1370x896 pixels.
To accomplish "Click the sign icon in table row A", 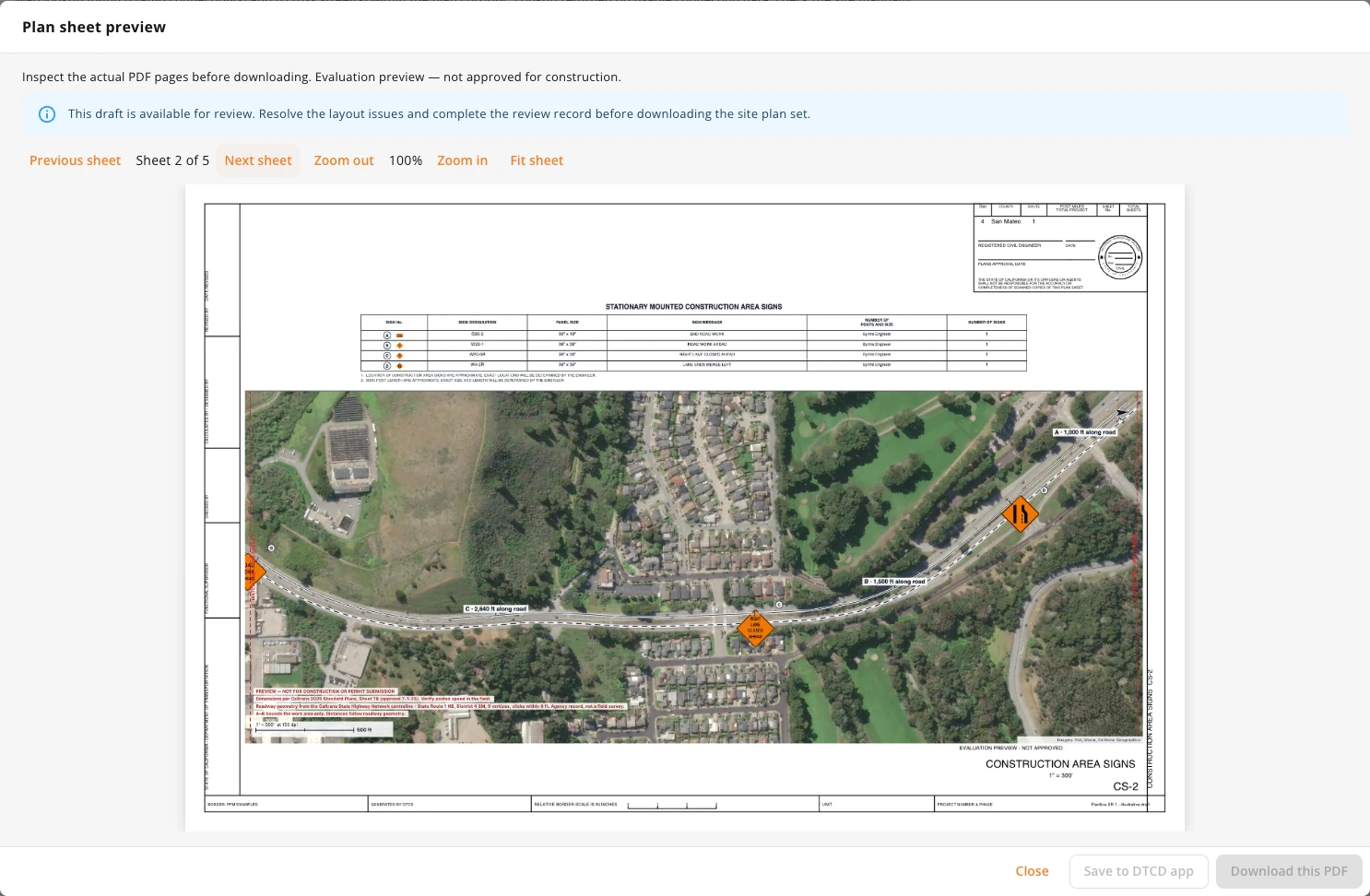I will coord(400,335).
